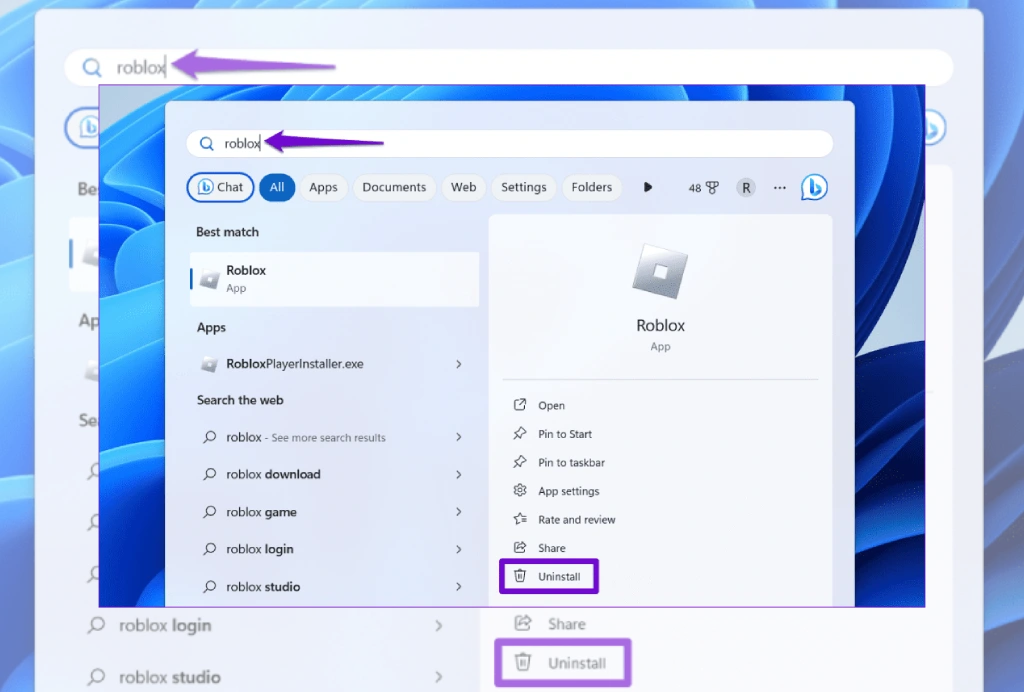
Task: Click the Rate and review star icon
Action: coord(520,519)
